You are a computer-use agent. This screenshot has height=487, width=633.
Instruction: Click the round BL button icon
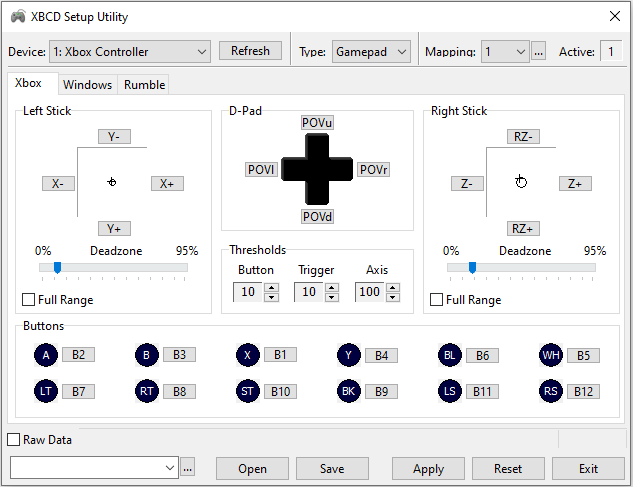coord(450,355)
